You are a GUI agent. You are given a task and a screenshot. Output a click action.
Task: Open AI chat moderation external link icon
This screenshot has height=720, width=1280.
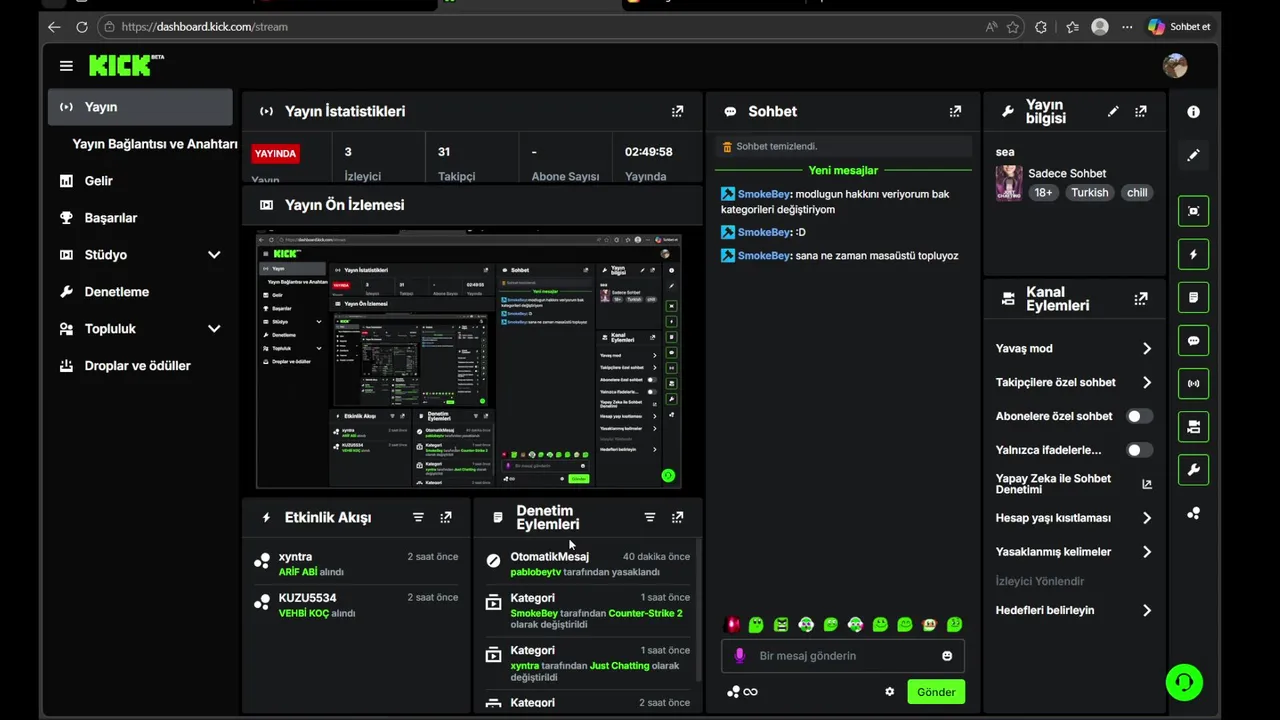(x=1147, y=484)
